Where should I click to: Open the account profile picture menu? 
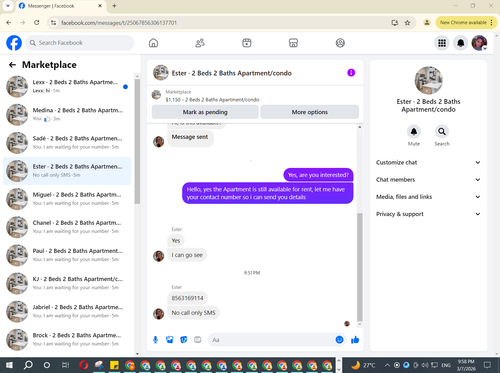coord(479,43)
